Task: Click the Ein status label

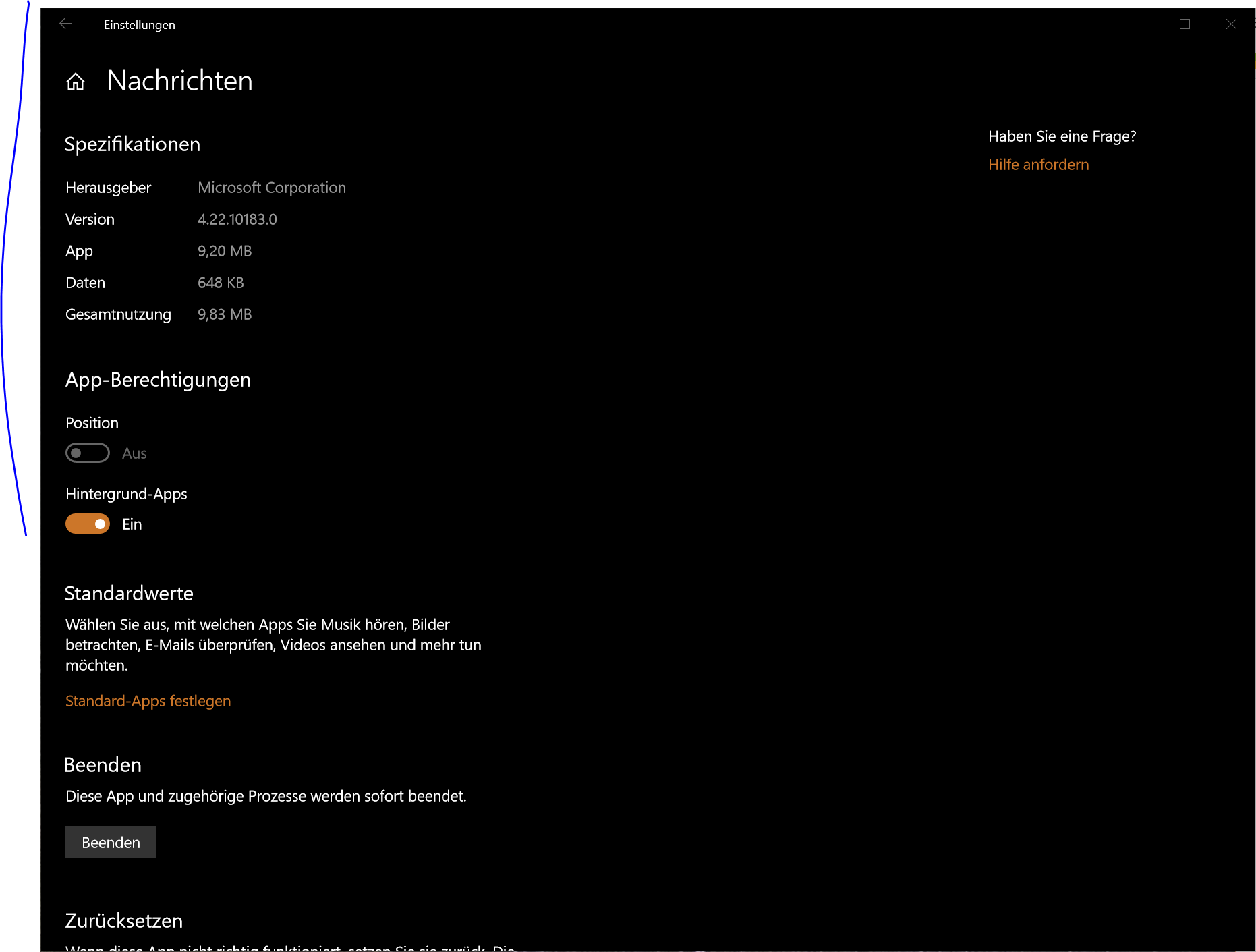Action: 132,524
